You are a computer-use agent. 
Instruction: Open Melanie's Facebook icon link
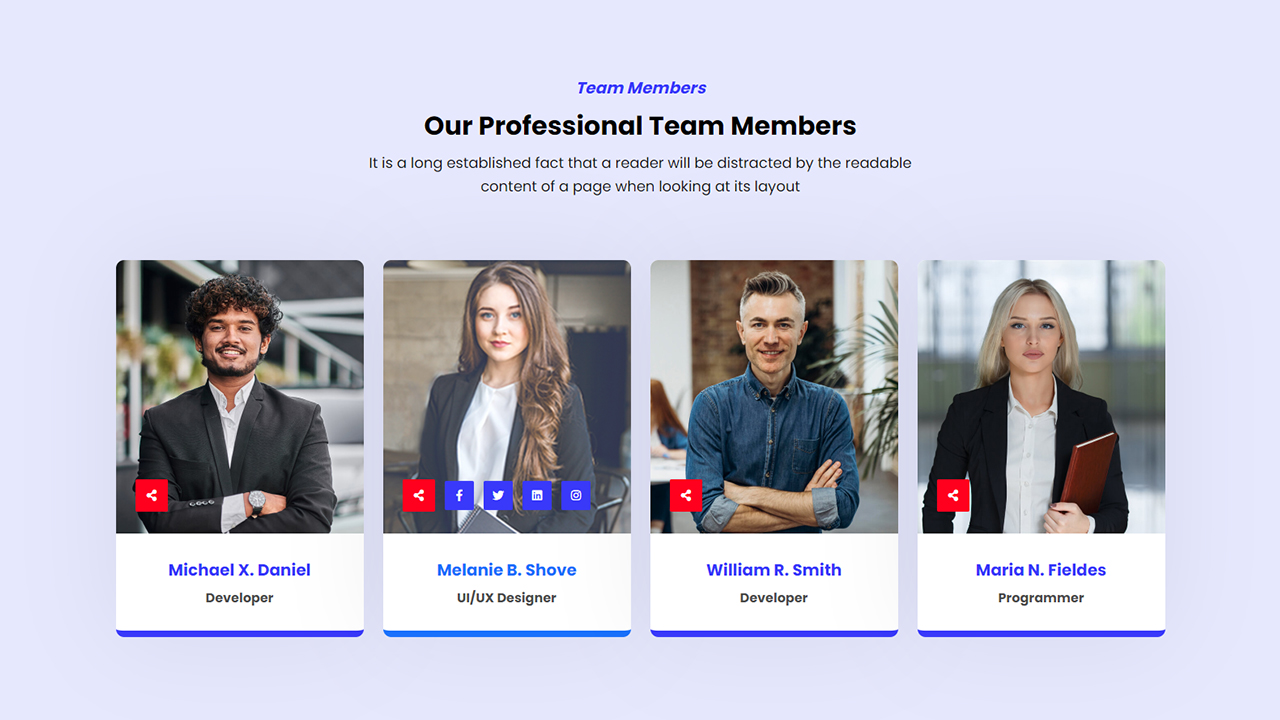[459, 495]
